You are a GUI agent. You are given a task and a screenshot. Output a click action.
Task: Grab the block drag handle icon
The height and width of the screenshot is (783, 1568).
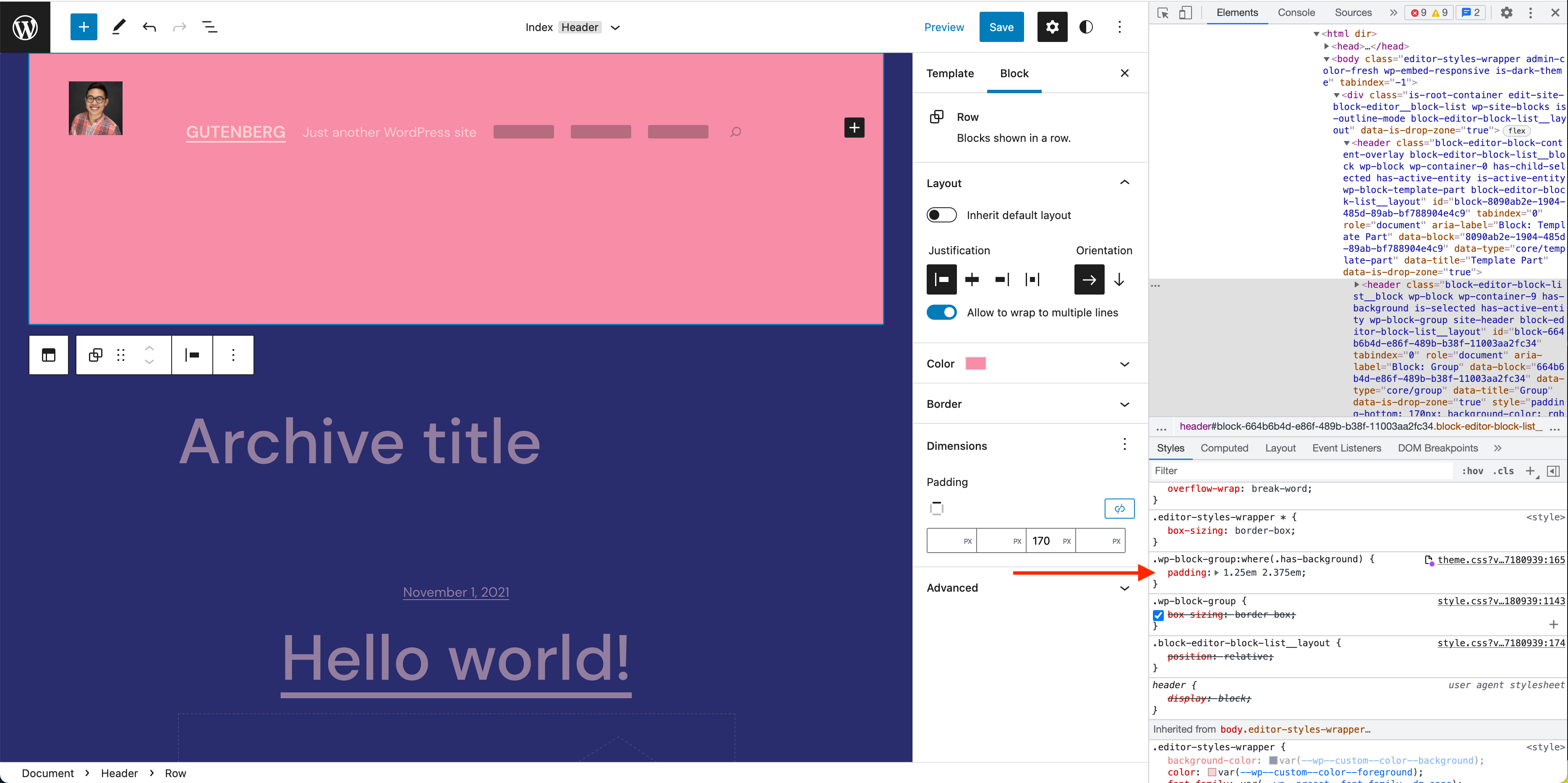[x=120, y=355]
